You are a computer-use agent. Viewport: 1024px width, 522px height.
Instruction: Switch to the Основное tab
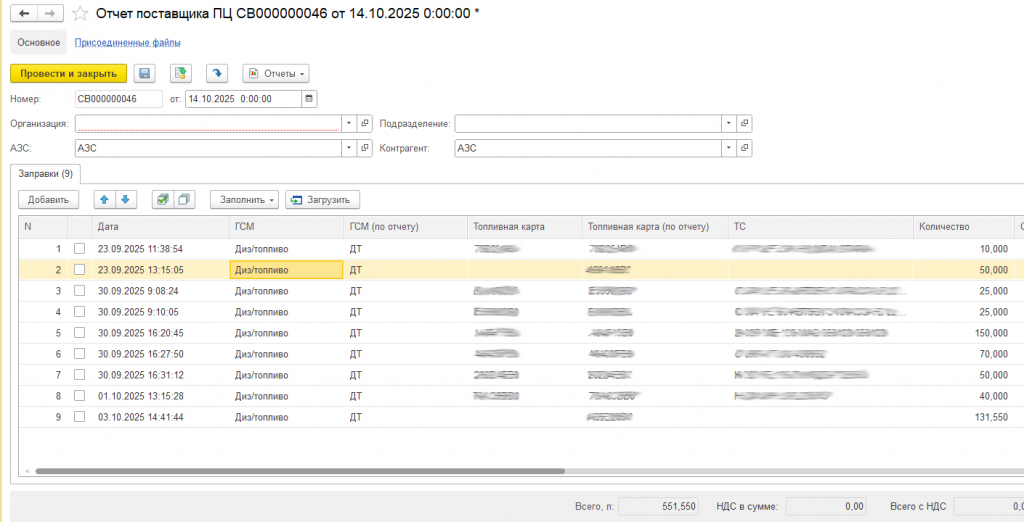(x=39, y=42)
